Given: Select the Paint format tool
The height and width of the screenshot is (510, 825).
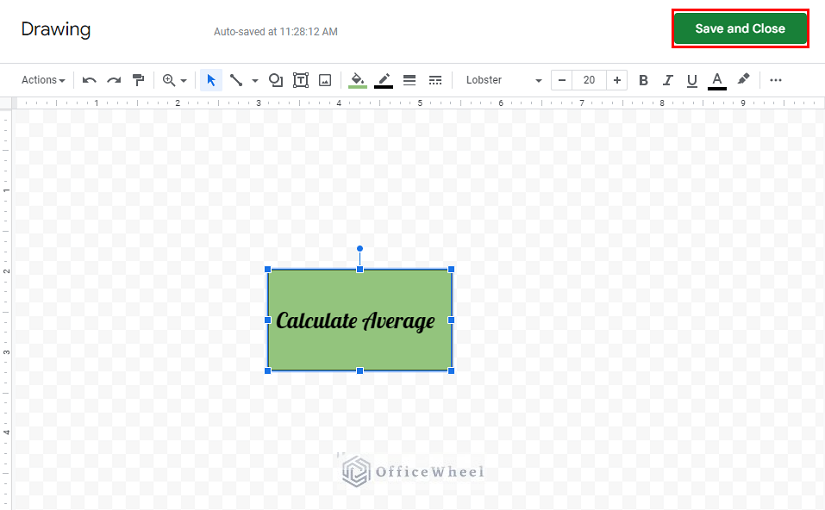Looking at the screenshot, I should click(139, 80).
